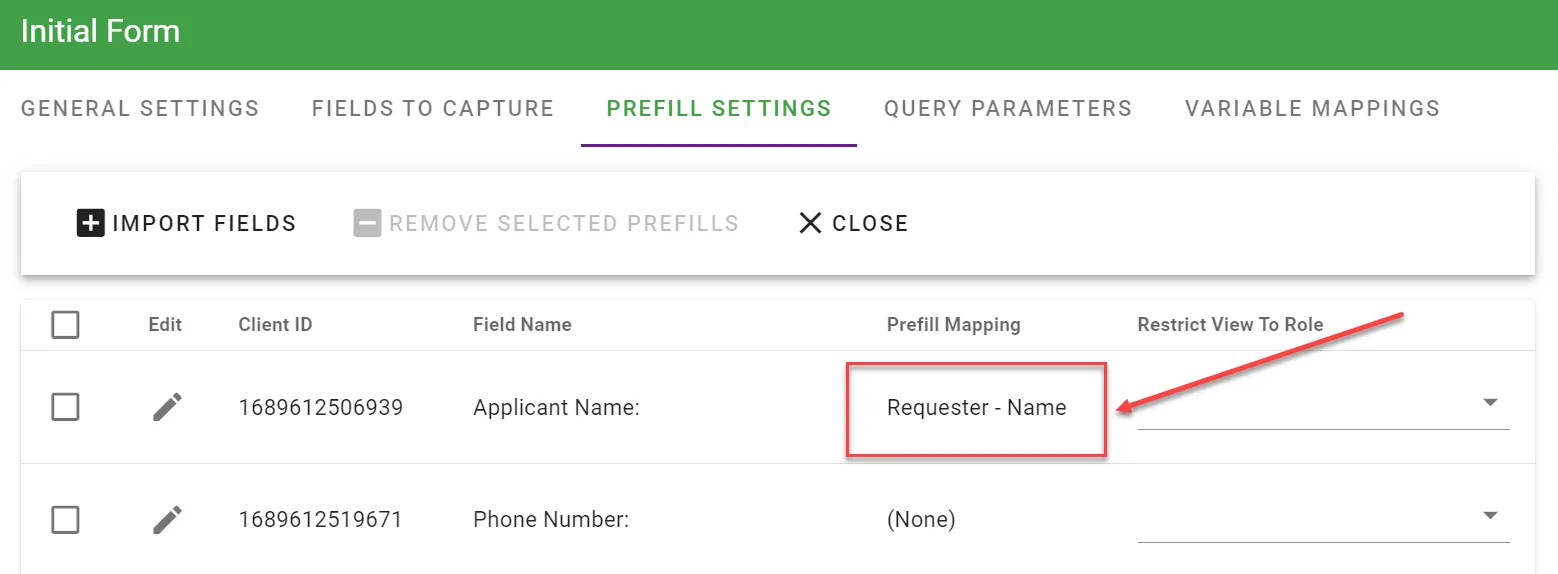Edit the Applicant Name row via pencil icon
This screenshot has height=574, width=1558.
pyautogui.click(x=167, y=407)
